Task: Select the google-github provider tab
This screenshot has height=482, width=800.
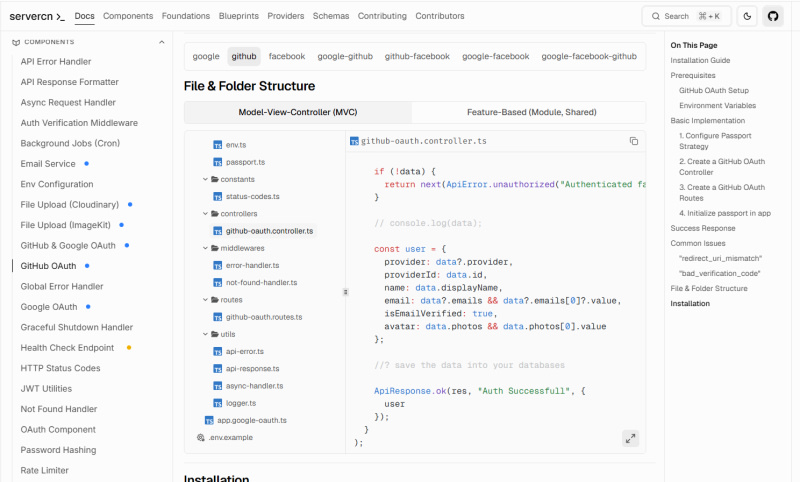Action: coord(345,56)
